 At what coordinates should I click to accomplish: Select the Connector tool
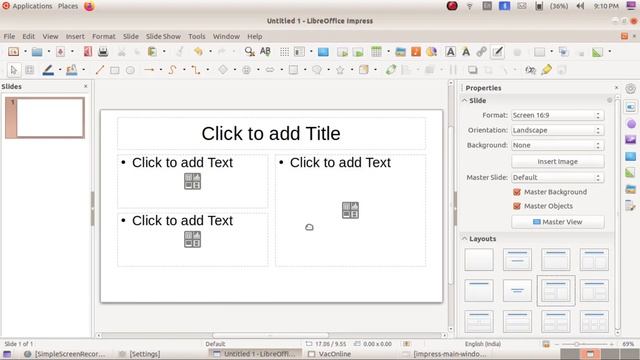(x=196, y=70)
